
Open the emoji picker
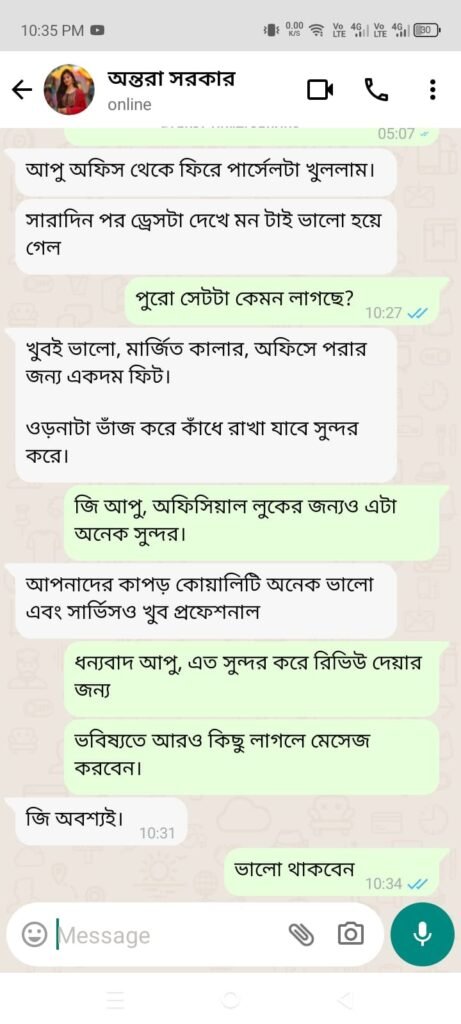pos(33,935)
